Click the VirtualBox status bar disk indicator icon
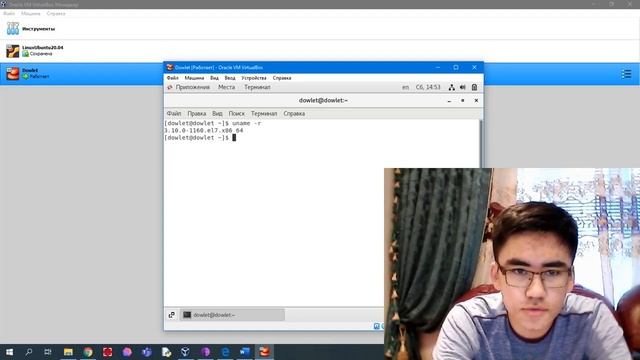The width and height of the screenshot is (640, 360). 377,326
